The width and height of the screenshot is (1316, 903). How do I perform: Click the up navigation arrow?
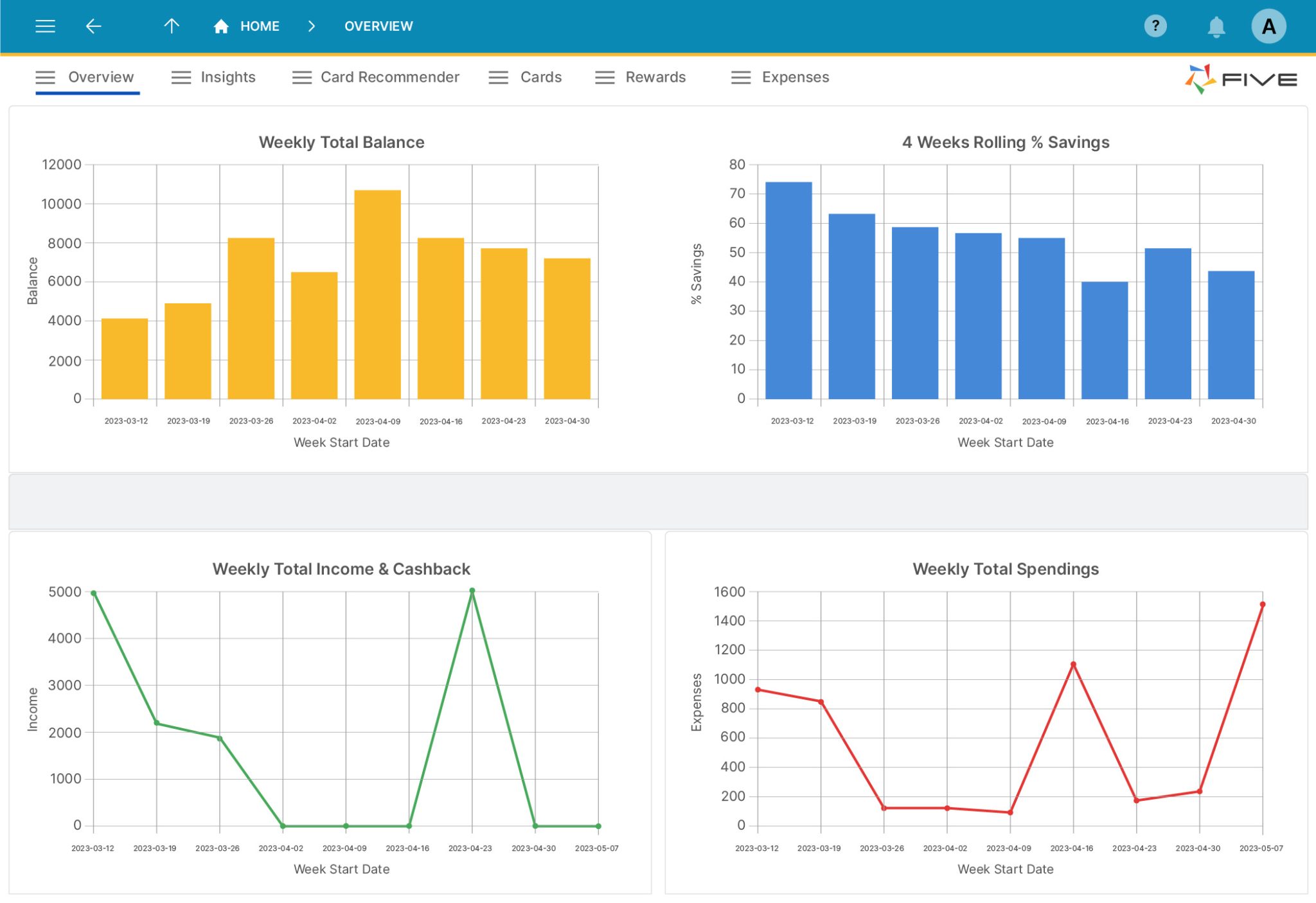coord(172,26)
